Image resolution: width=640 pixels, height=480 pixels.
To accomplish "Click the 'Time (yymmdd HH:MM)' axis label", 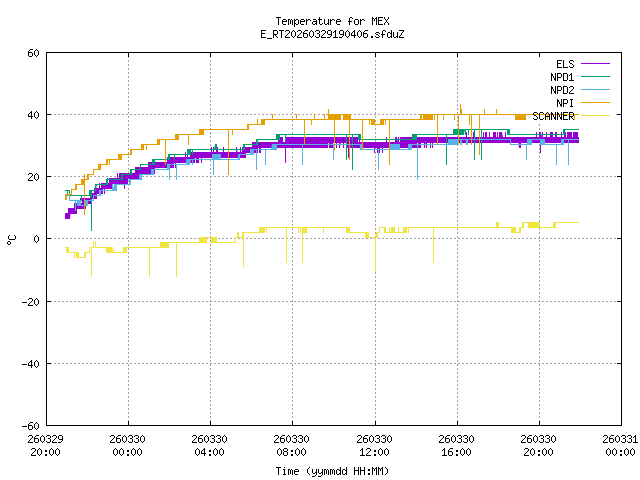I will coord(332,471).
